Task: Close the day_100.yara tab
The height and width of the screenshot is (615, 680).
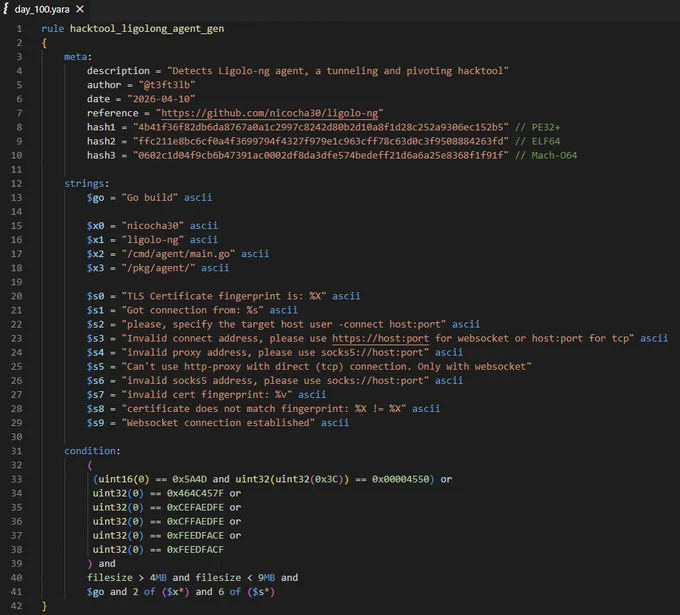Action: tap(80, 9)
